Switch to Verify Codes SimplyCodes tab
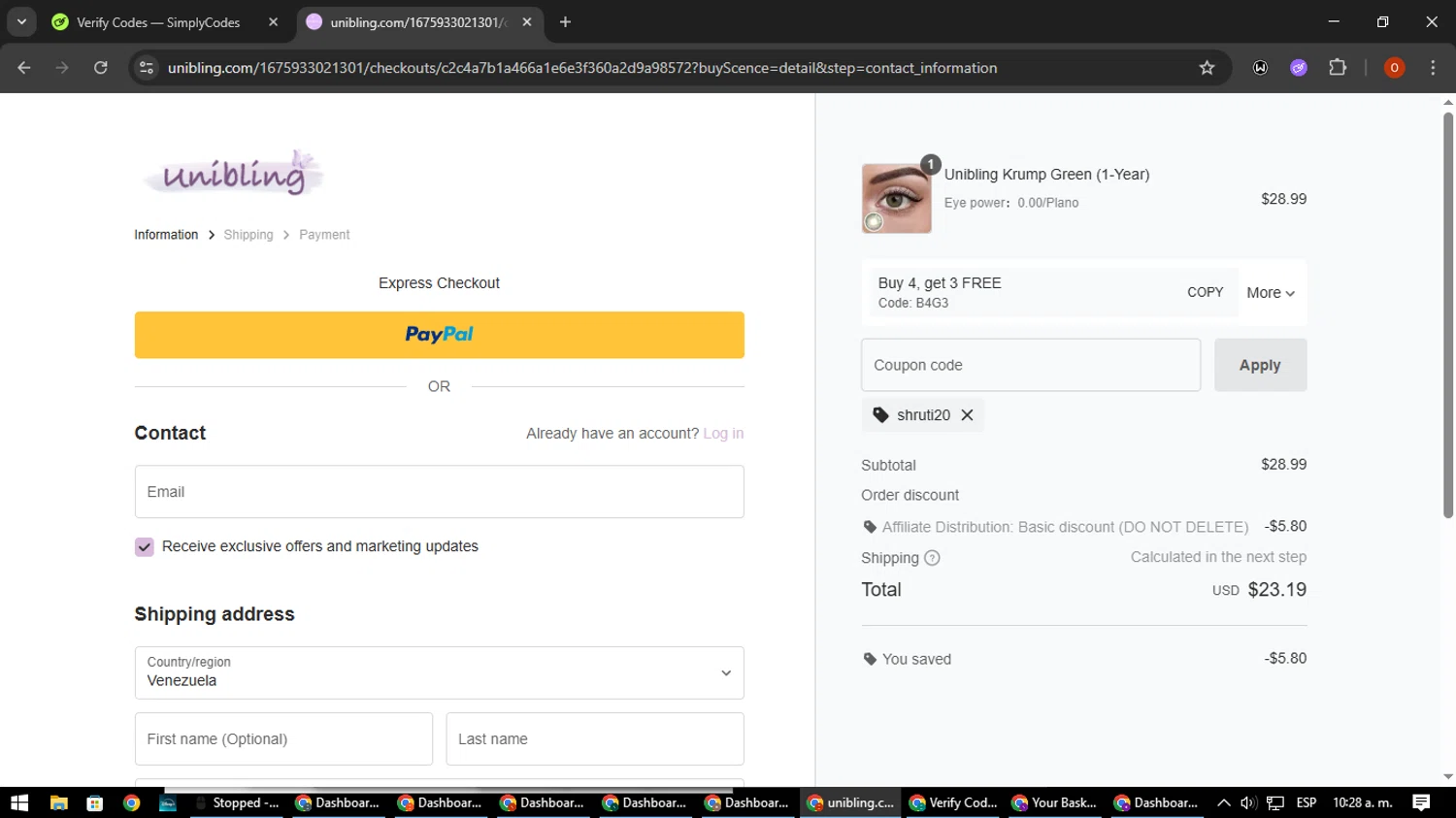The height and width of the screenshot is (818, 1456). pyautogui.click(x=166, y=22)
